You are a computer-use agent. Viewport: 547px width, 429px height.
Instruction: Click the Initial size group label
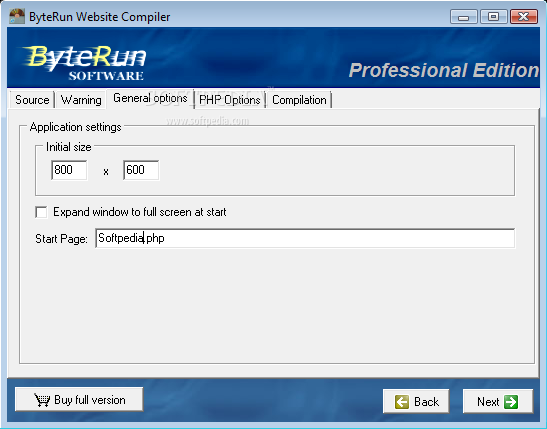click(x=69, y=147)
